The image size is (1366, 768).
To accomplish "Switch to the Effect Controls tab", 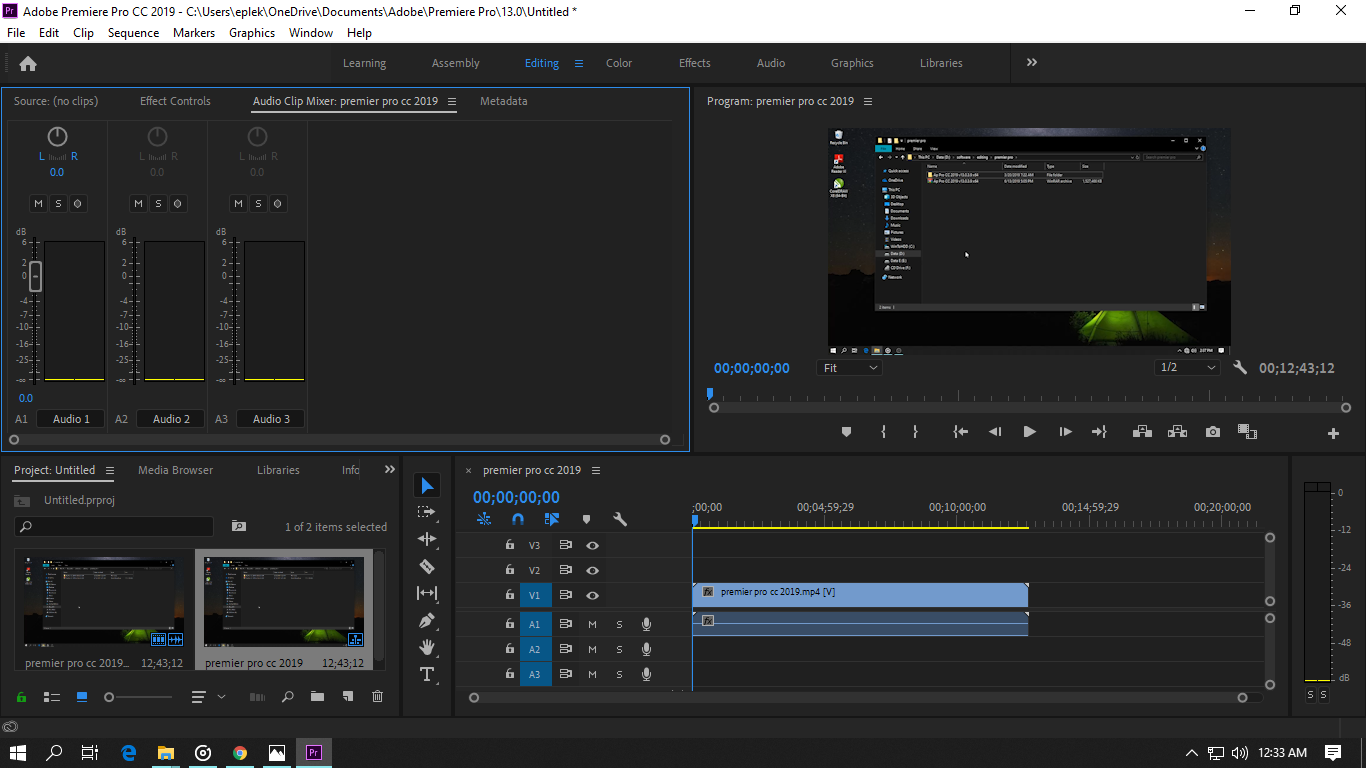I will (x=175, y=101).
